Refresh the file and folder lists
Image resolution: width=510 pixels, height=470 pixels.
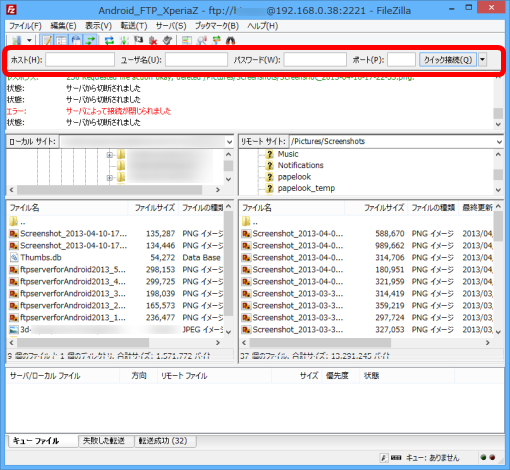109,41
